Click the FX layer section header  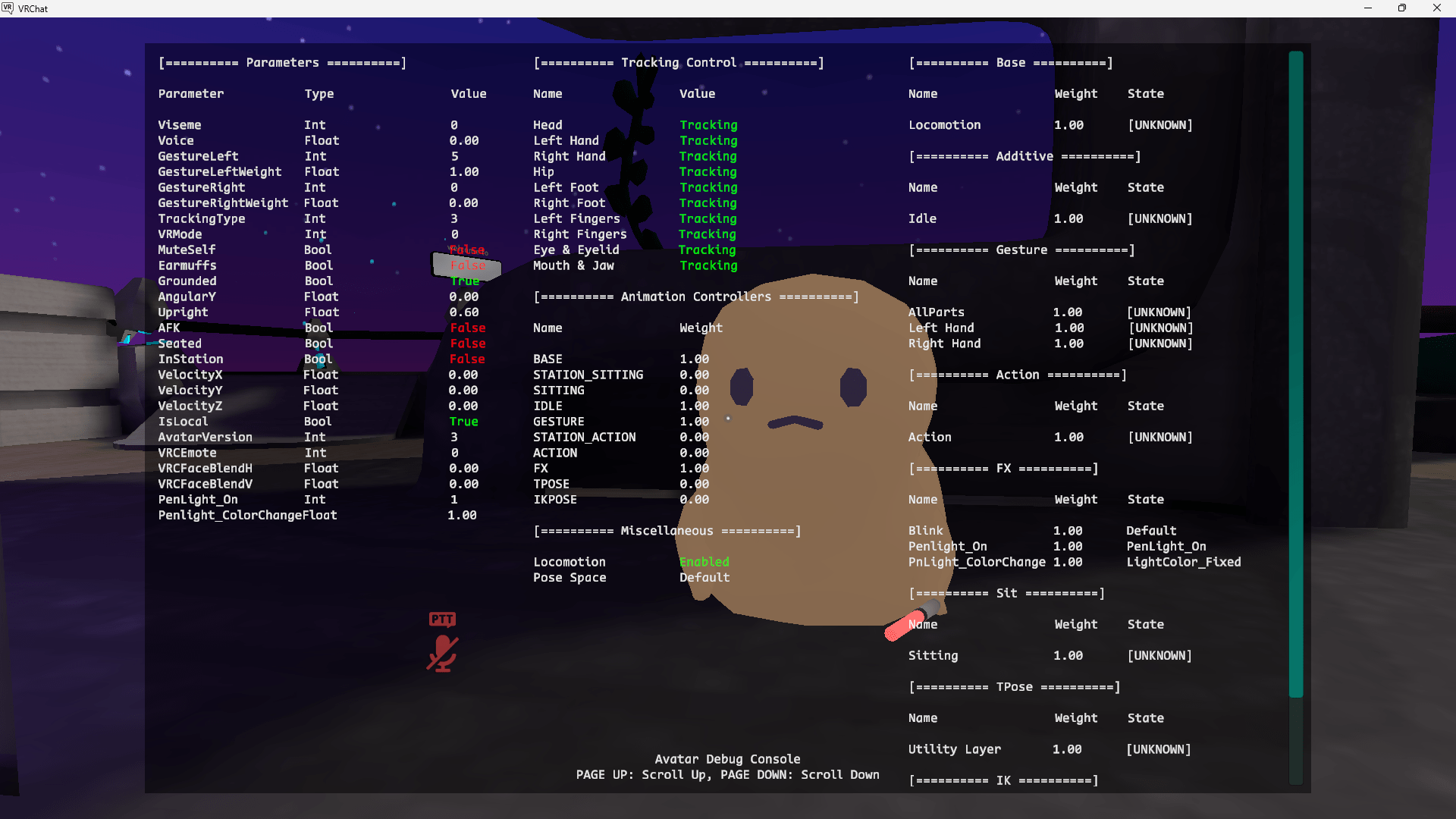pyautogui.click(x=1003, y=469)
